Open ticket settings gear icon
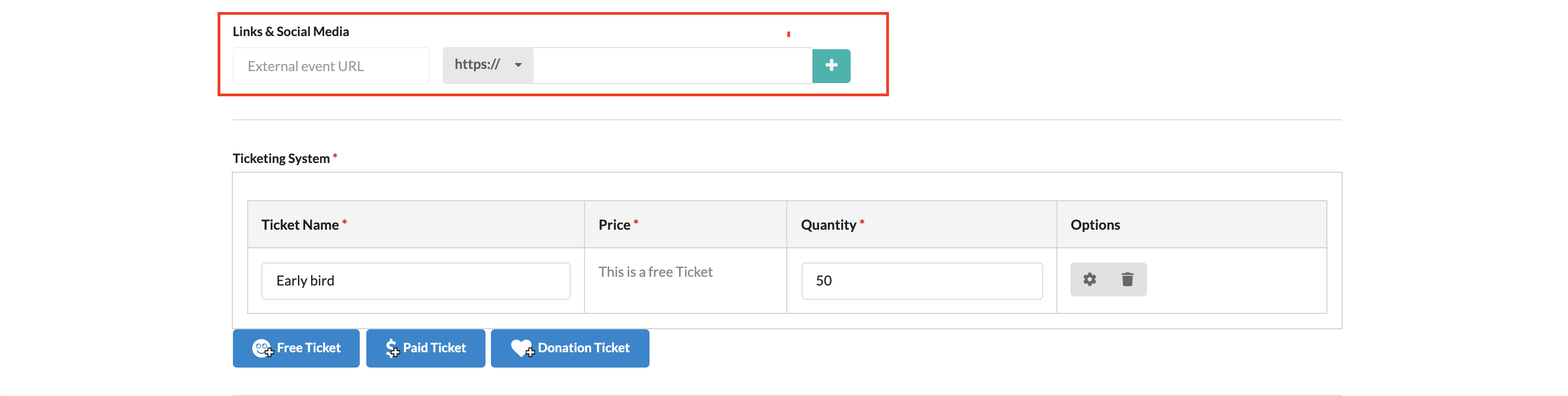Viewport: 1568px width, 396px height. [x=1089, y=279]
